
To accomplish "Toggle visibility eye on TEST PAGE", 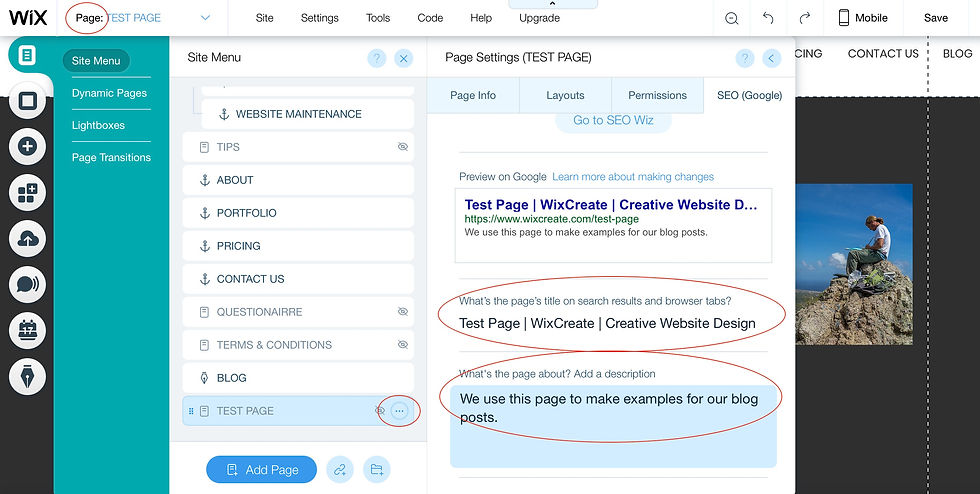I will click(380, 411).
